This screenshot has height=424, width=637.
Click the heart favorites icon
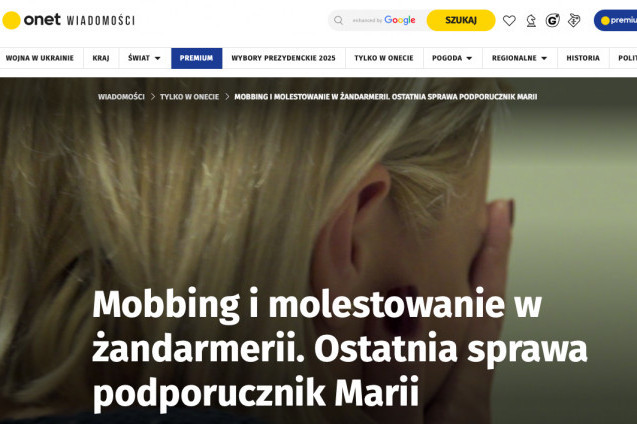pyautogui.click(x=509, y=20)
